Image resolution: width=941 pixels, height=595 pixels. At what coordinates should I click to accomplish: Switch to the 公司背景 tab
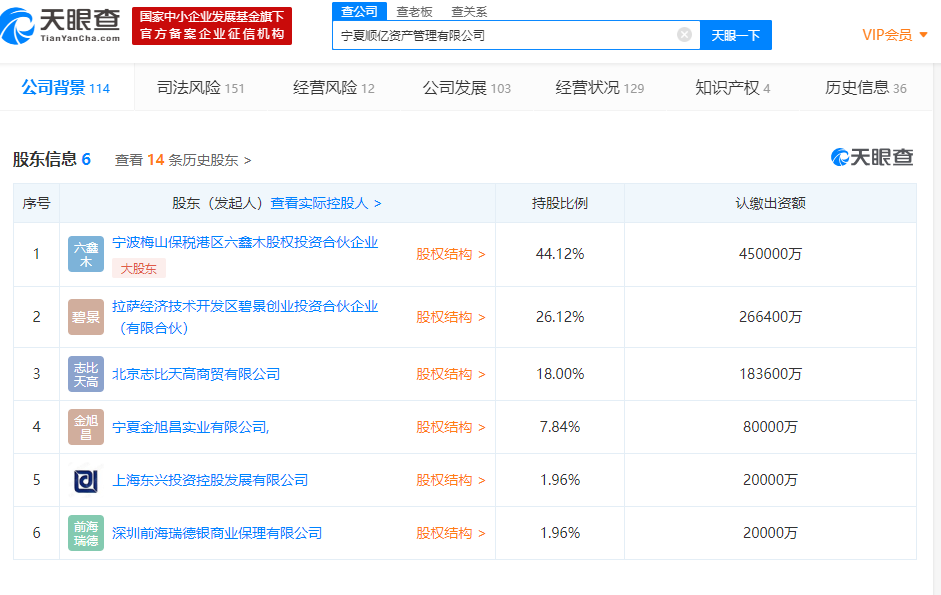(x=66, y=88)
